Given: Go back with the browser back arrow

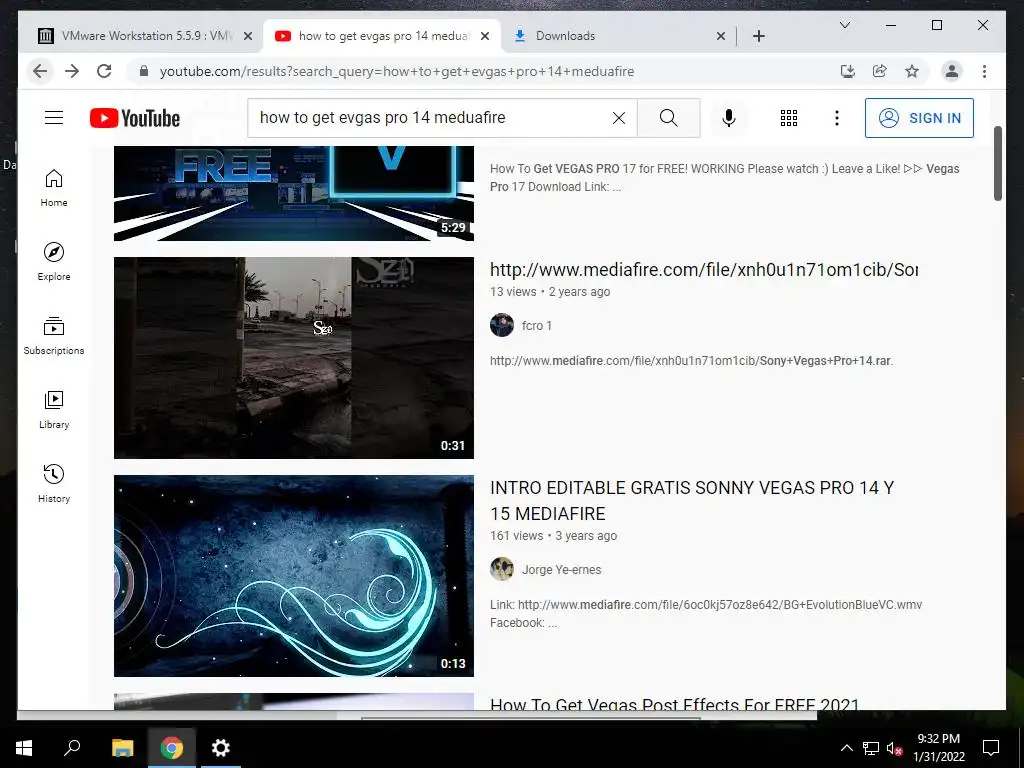Looking at the screenshot, I should tap(40, 71).
